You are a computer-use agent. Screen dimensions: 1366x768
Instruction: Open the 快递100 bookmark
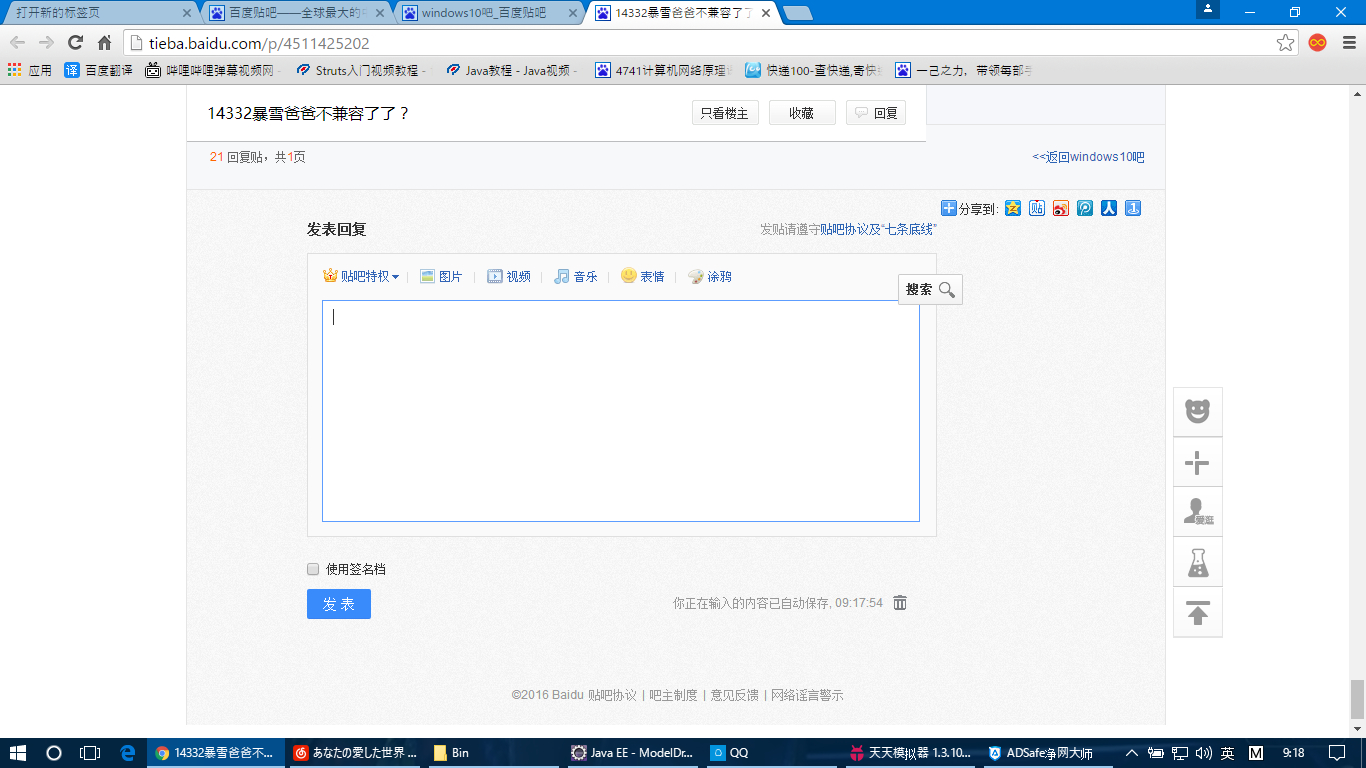[814, 70]
